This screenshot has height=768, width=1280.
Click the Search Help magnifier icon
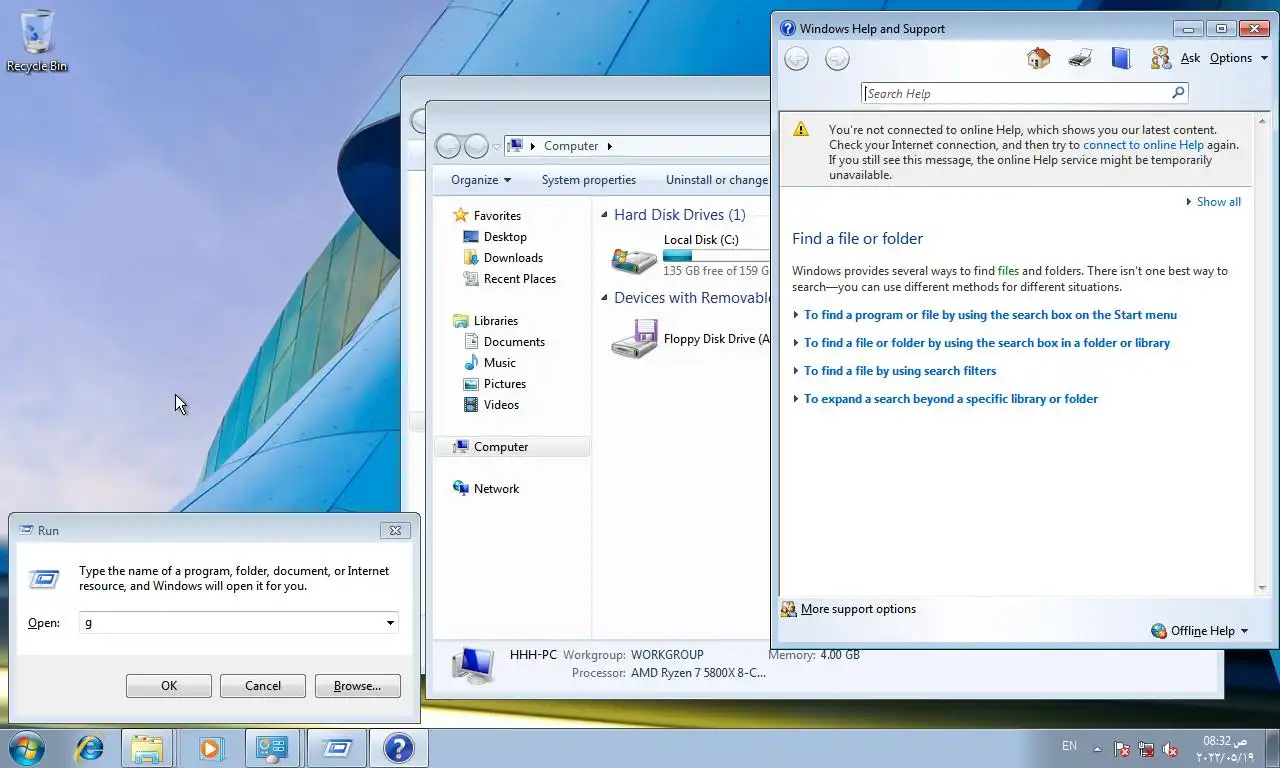point(1178,93)
